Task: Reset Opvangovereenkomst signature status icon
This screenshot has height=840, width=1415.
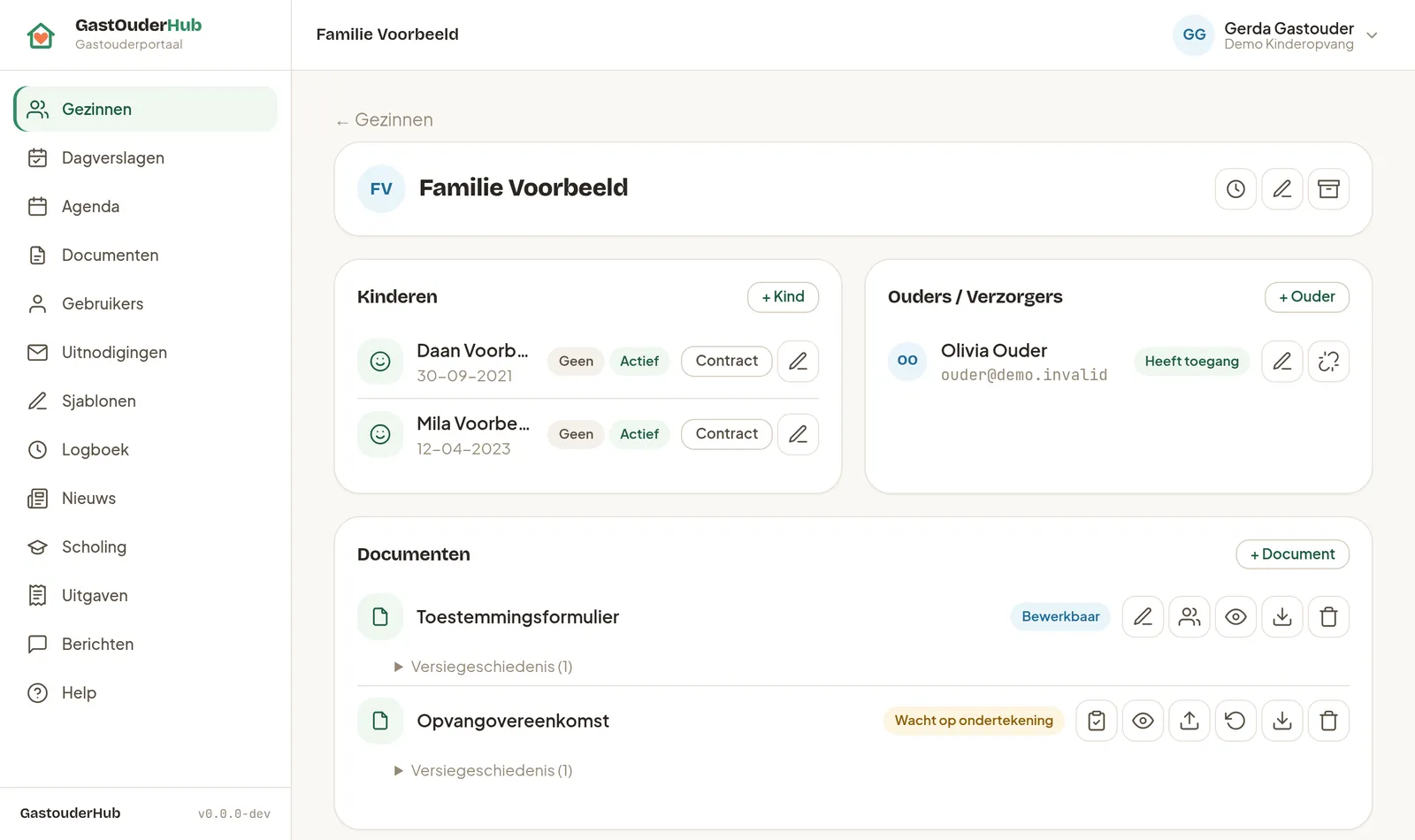Action: pyautogui.click(x=1235, y=721)
